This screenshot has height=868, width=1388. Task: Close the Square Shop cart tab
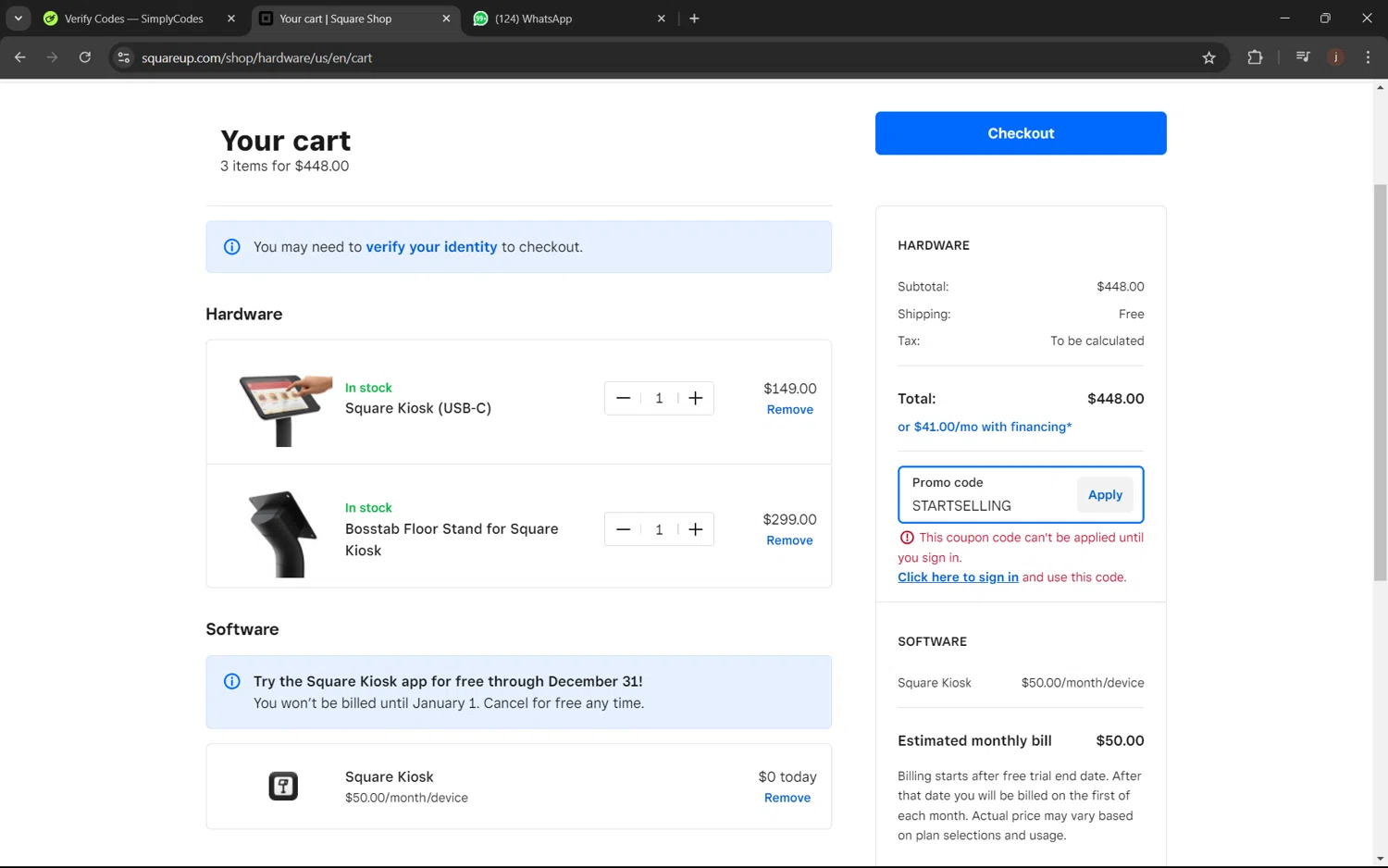(x=446, y=19)
